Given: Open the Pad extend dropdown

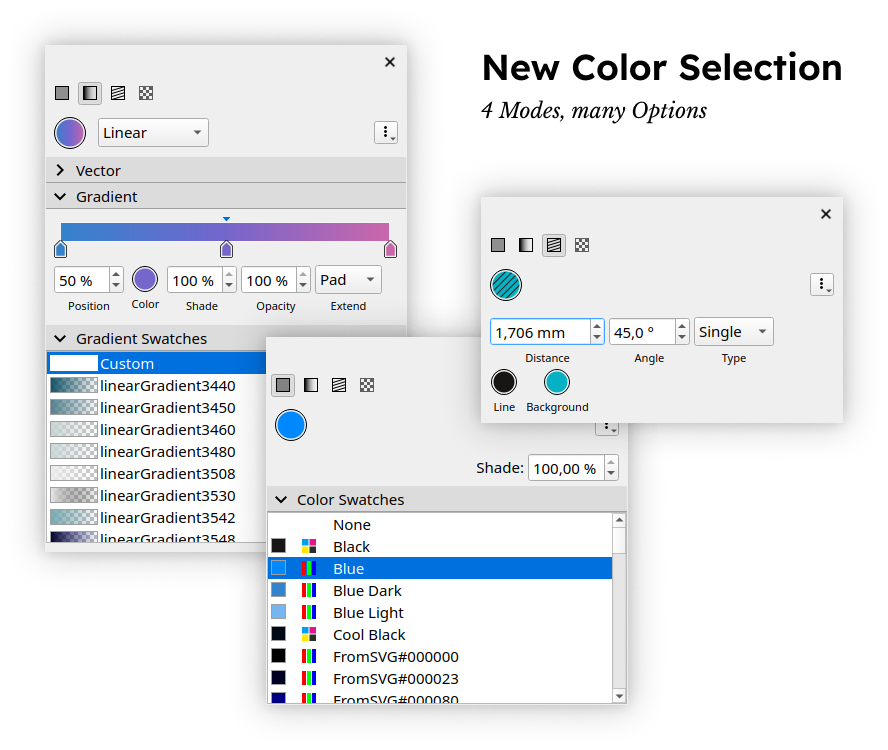Looking at the screenshot, I should [x=348, y=280].
